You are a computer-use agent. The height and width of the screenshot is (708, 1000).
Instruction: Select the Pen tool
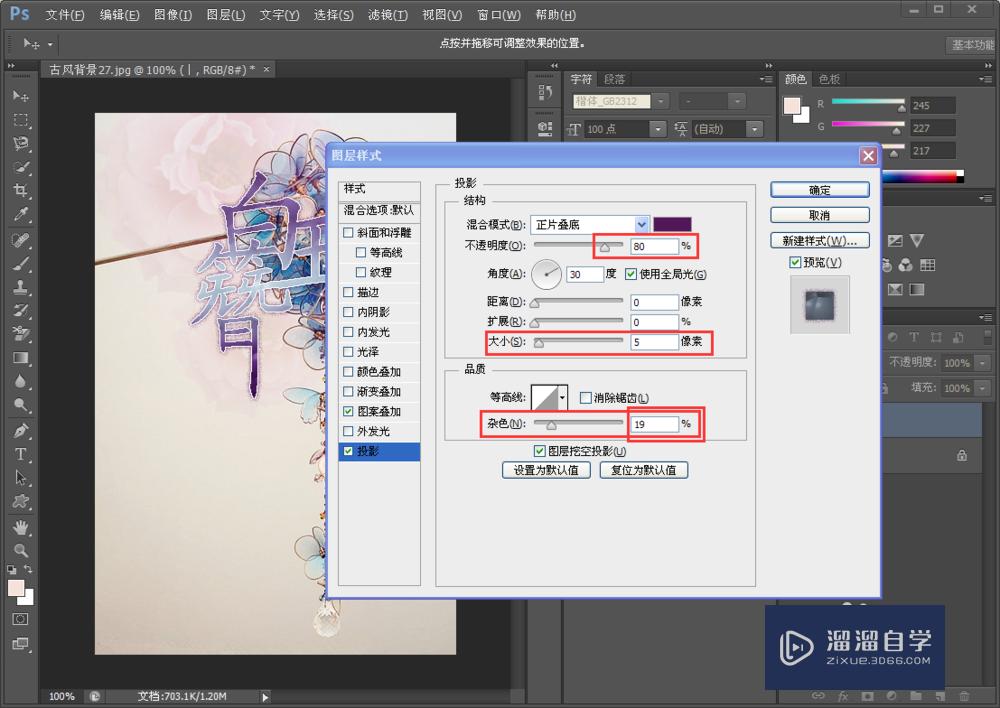coord(20,431)
